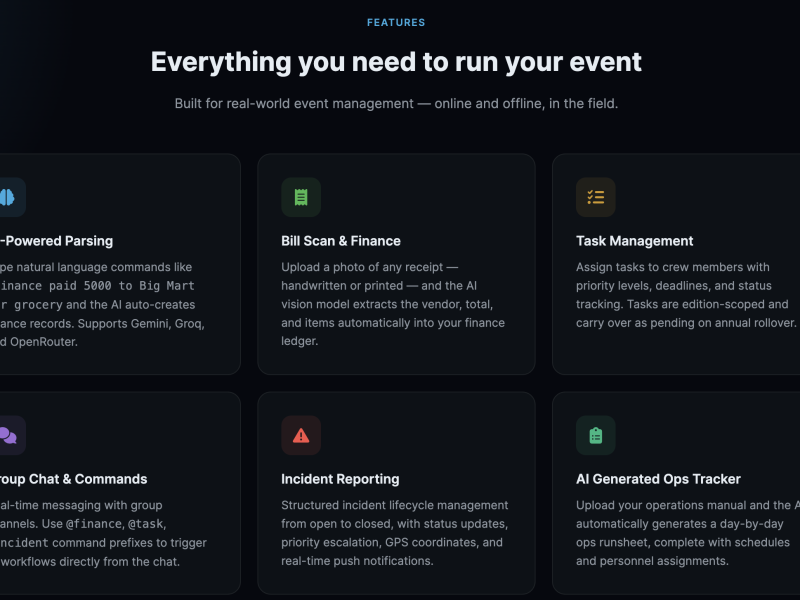Select the Incident Reporting card title
The width and height of the screenshot is (800, 600).
coord(340,479)
